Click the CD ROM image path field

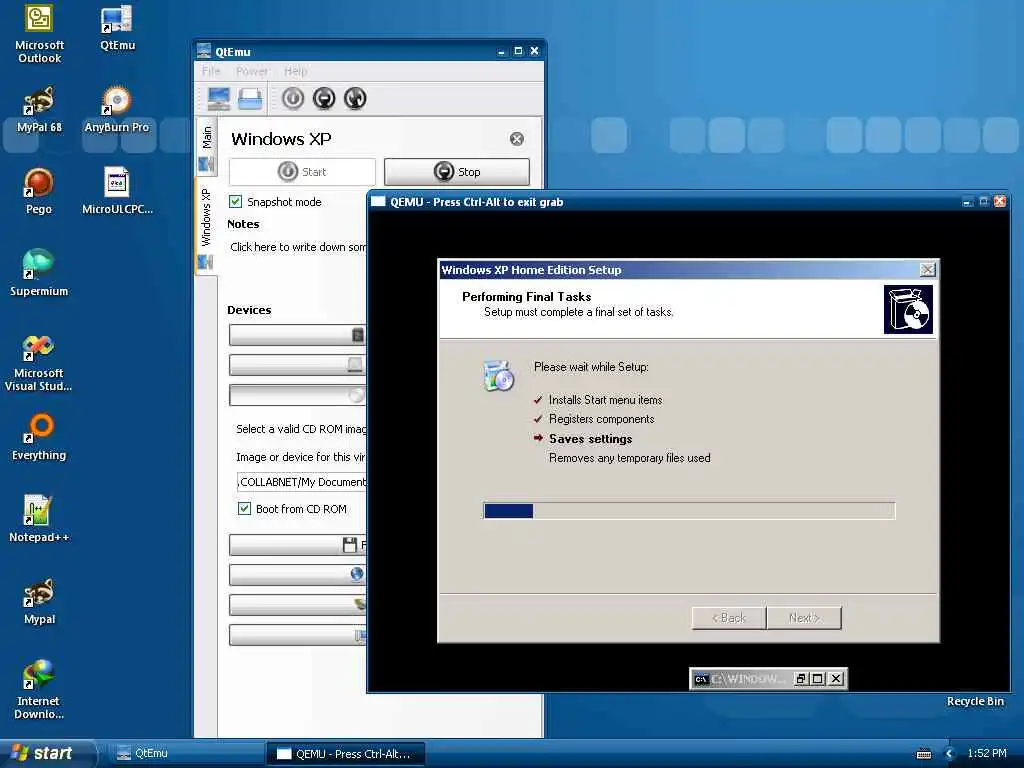point(302,482)
